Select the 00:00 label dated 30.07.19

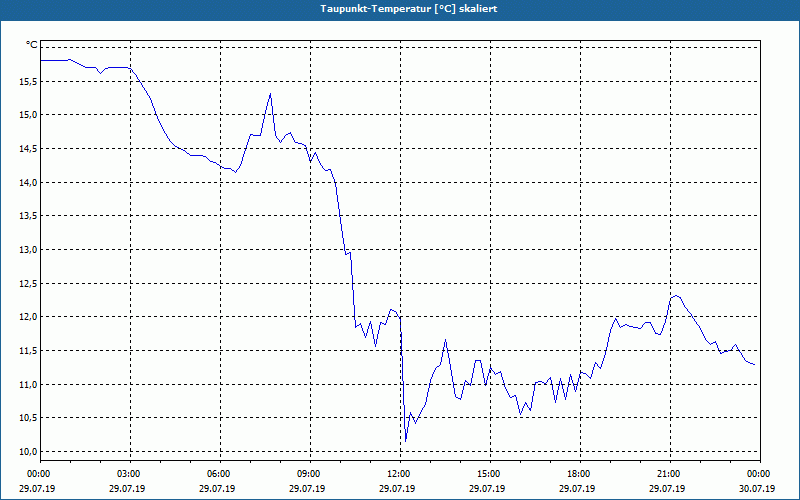[760, 474]
